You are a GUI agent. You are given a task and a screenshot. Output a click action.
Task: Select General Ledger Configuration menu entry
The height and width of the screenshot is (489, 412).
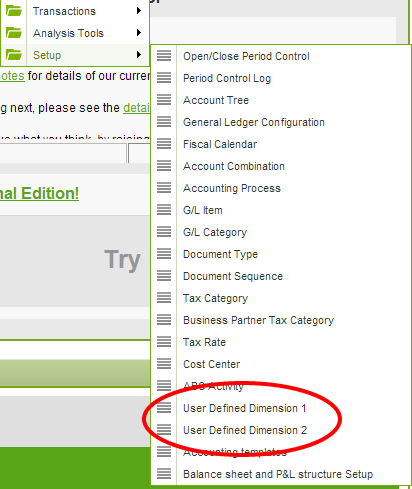(254, 122)
